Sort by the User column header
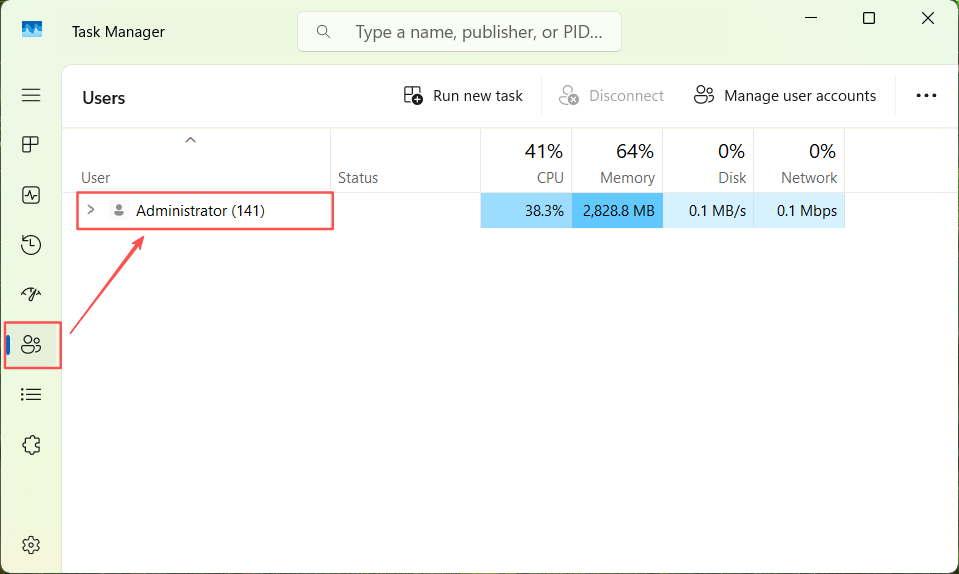Image resolution: width=959 pixels, height=574 pixels. (x=196, y=161)
